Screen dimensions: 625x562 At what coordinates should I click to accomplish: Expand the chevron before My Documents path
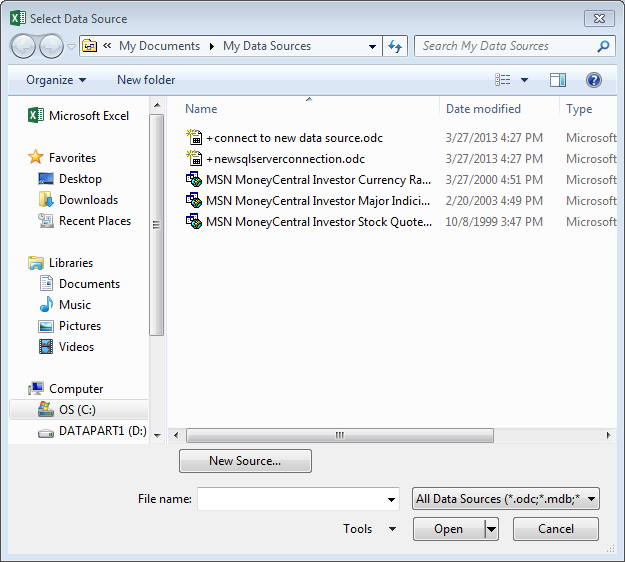tap(107, 46)
